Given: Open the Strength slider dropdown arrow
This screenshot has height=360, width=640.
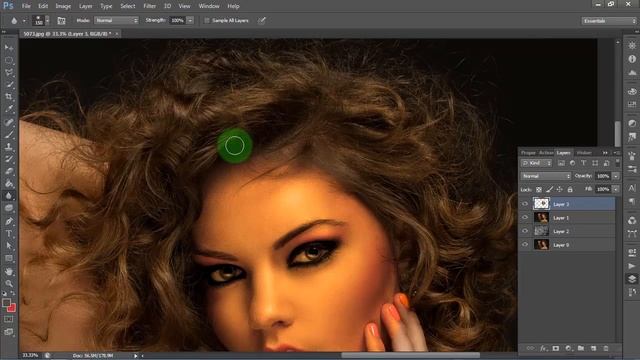Looking at the screenshot, I should pyautogui.click(x=190, y=20).
